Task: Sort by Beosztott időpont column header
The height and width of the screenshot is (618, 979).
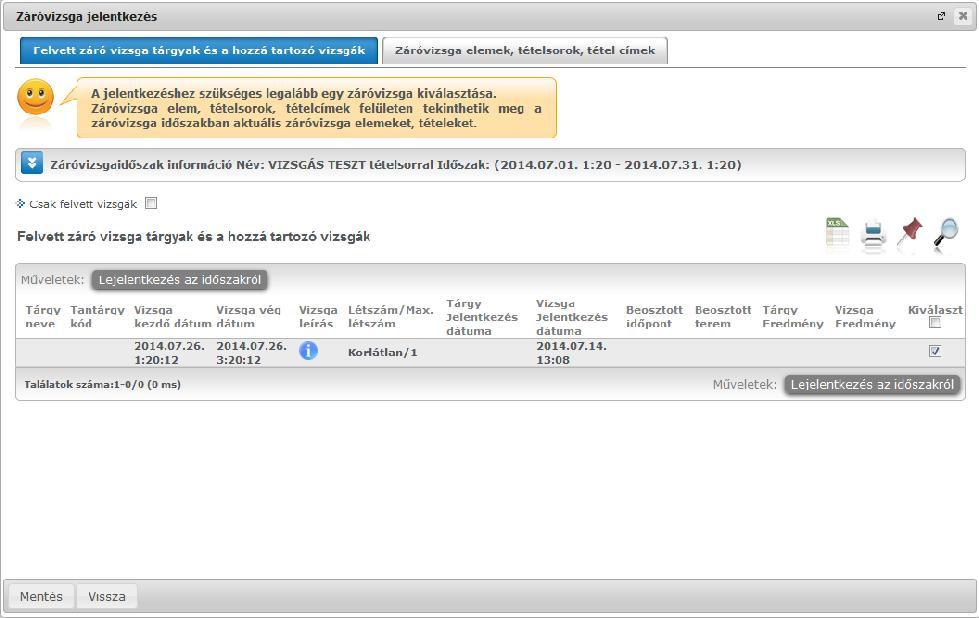Action: coord(654,316)
